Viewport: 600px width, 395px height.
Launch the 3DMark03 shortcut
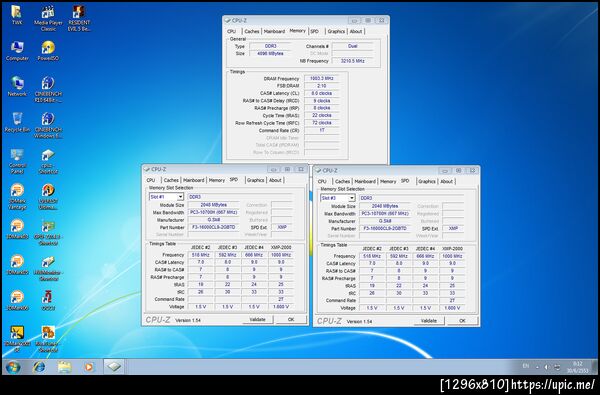pyautogui.click(x=17, y=229)
